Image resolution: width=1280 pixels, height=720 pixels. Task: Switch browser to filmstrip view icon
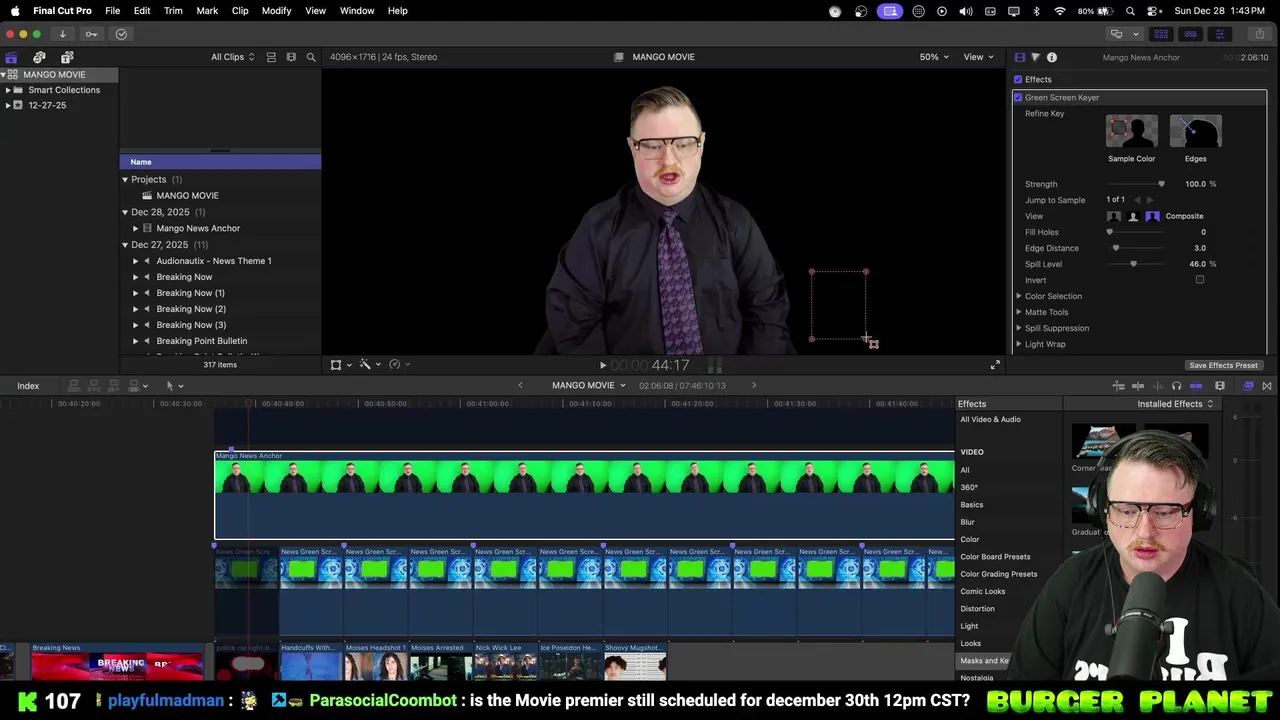click(291, 57)
